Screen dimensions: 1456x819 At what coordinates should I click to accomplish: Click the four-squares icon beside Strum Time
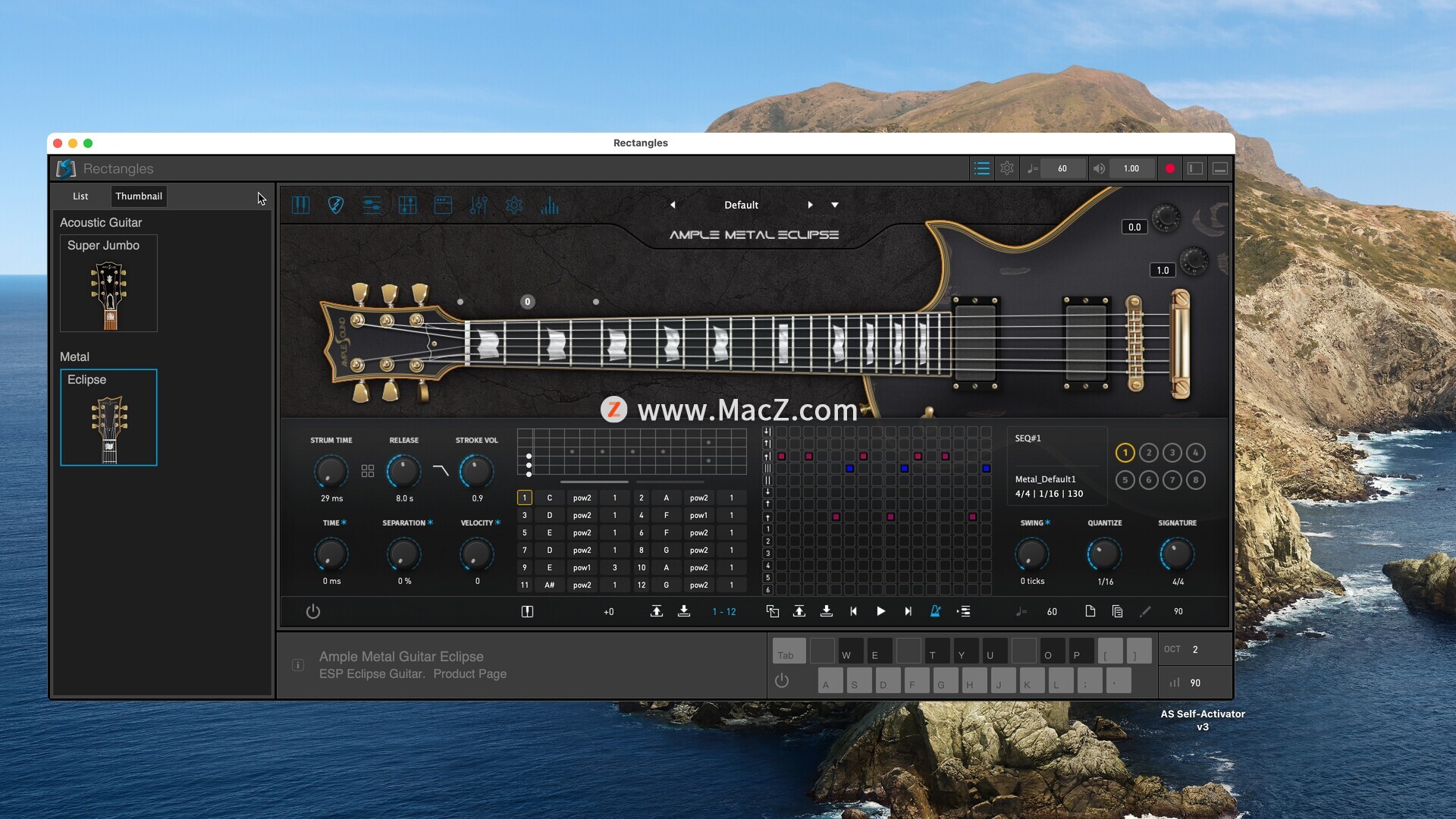(x=368, y=471)
